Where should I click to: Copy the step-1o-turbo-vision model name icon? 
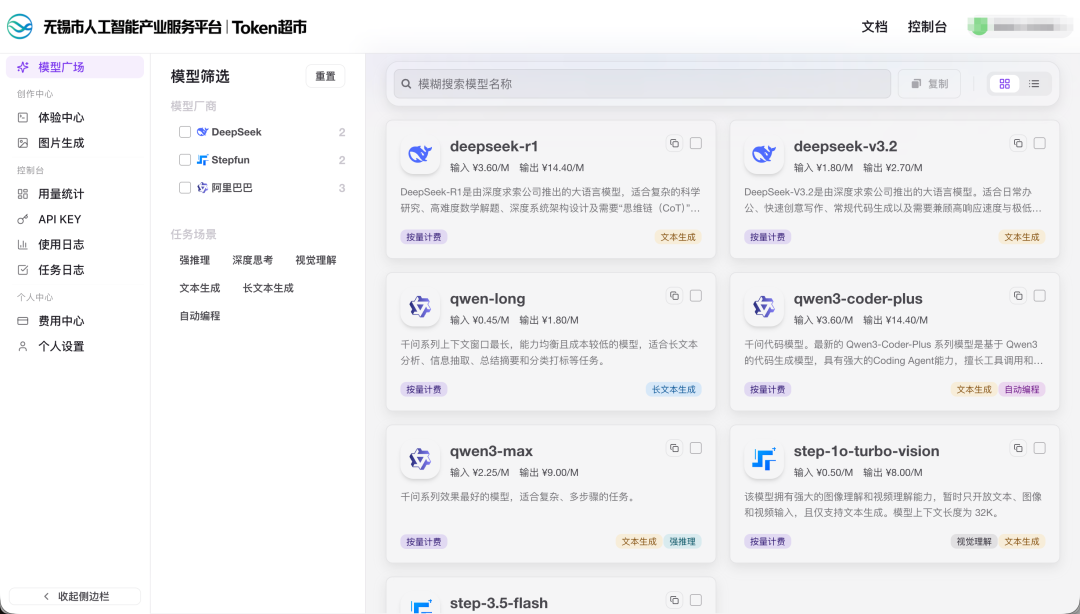click(x=1018, y=448)
